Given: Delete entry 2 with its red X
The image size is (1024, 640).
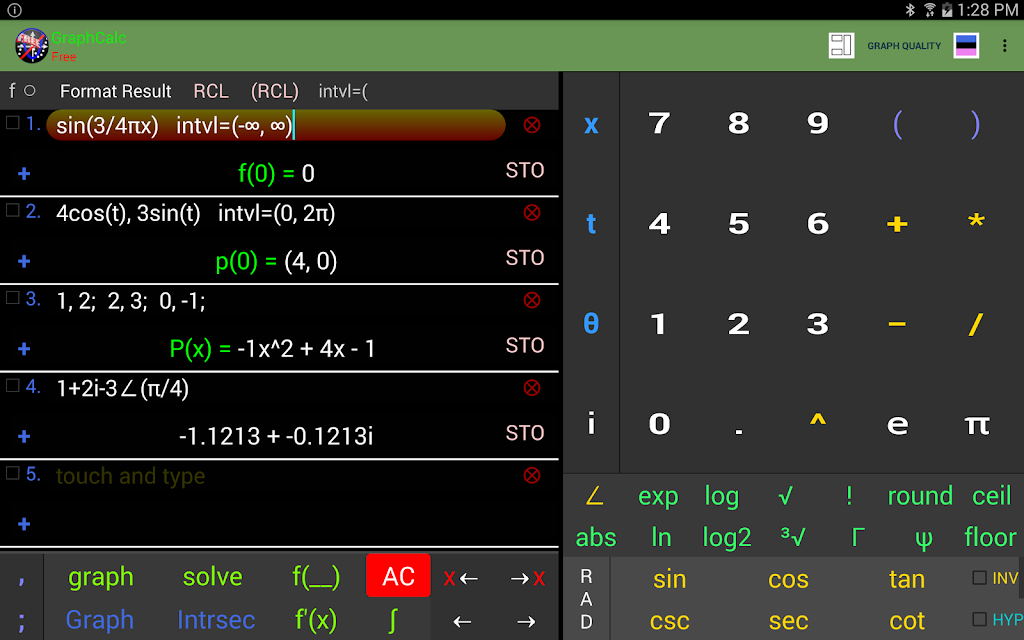Looking at the screenshot, I should point(532,212).
